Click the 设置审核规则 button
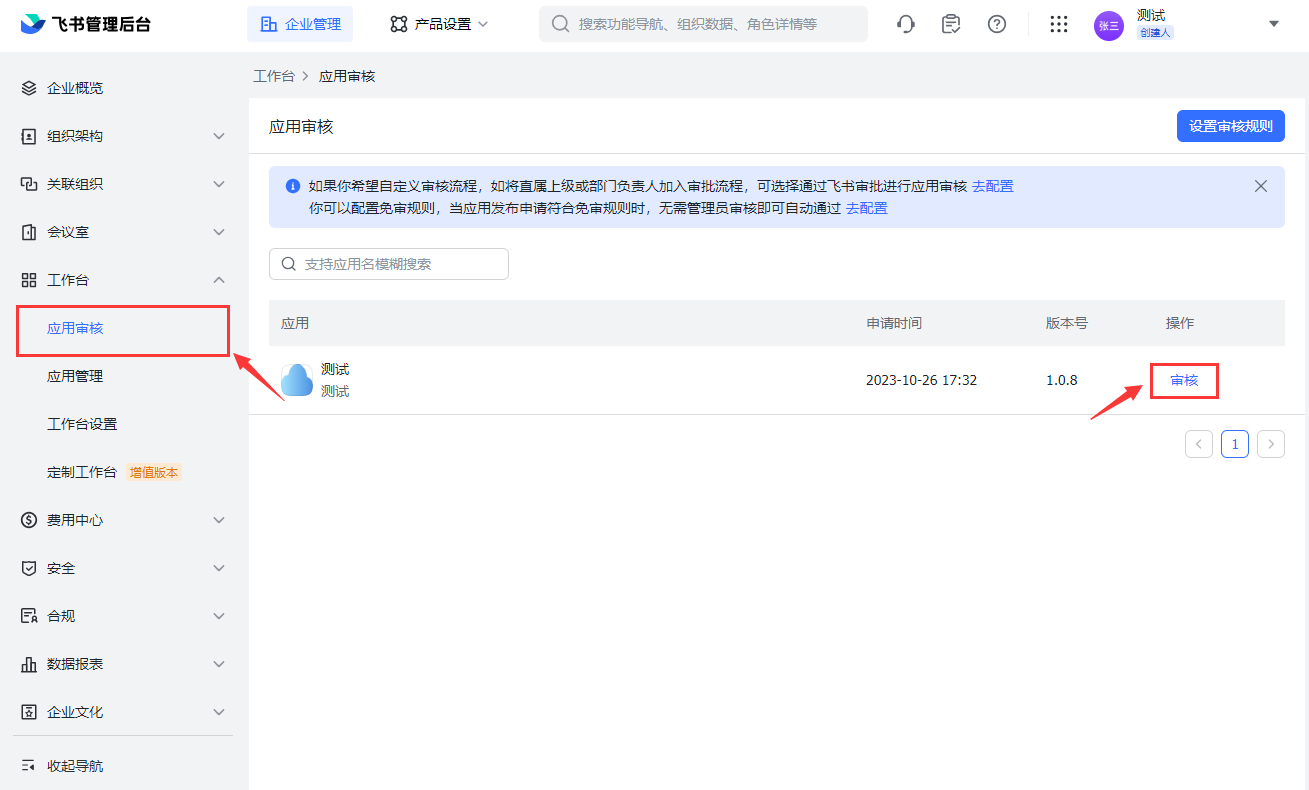The height and width of the screenshot is (790, 1309). (1230, 126)
